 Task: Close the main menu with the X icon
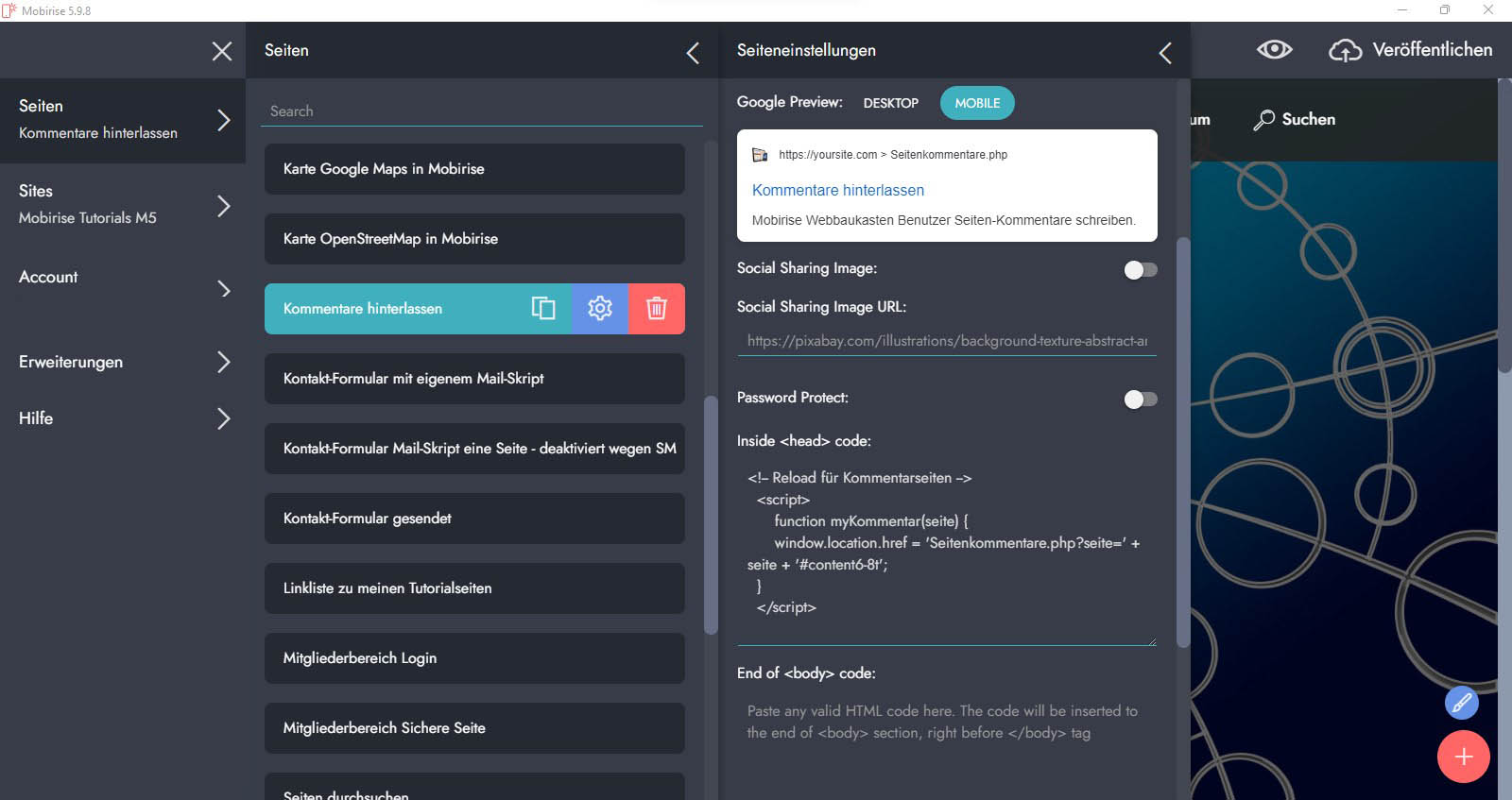tap(222, 51)
